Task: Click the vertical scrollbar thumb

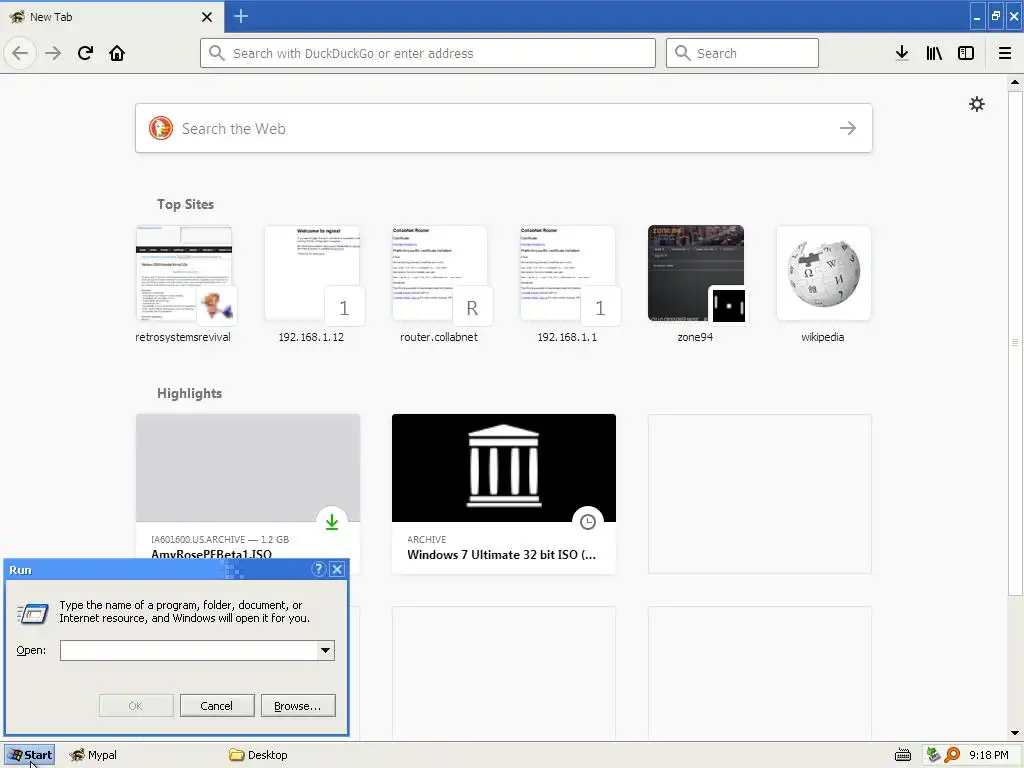Action: click(x=1014, y=343)
